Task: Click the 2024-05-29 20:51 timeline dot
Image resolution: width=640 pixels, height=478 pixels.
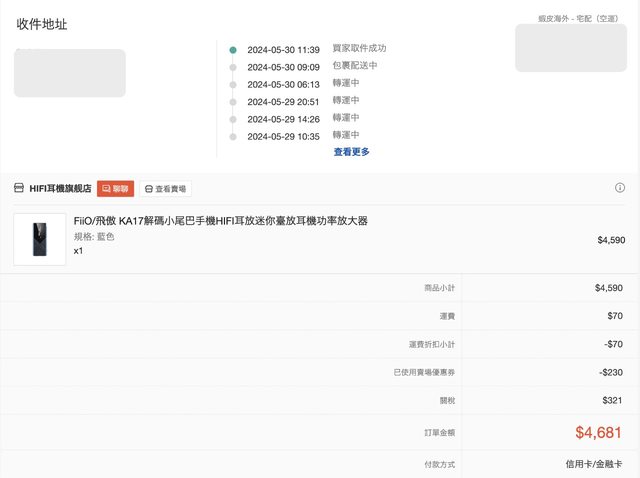Action: pyautogui.click(x=233, y=101)
